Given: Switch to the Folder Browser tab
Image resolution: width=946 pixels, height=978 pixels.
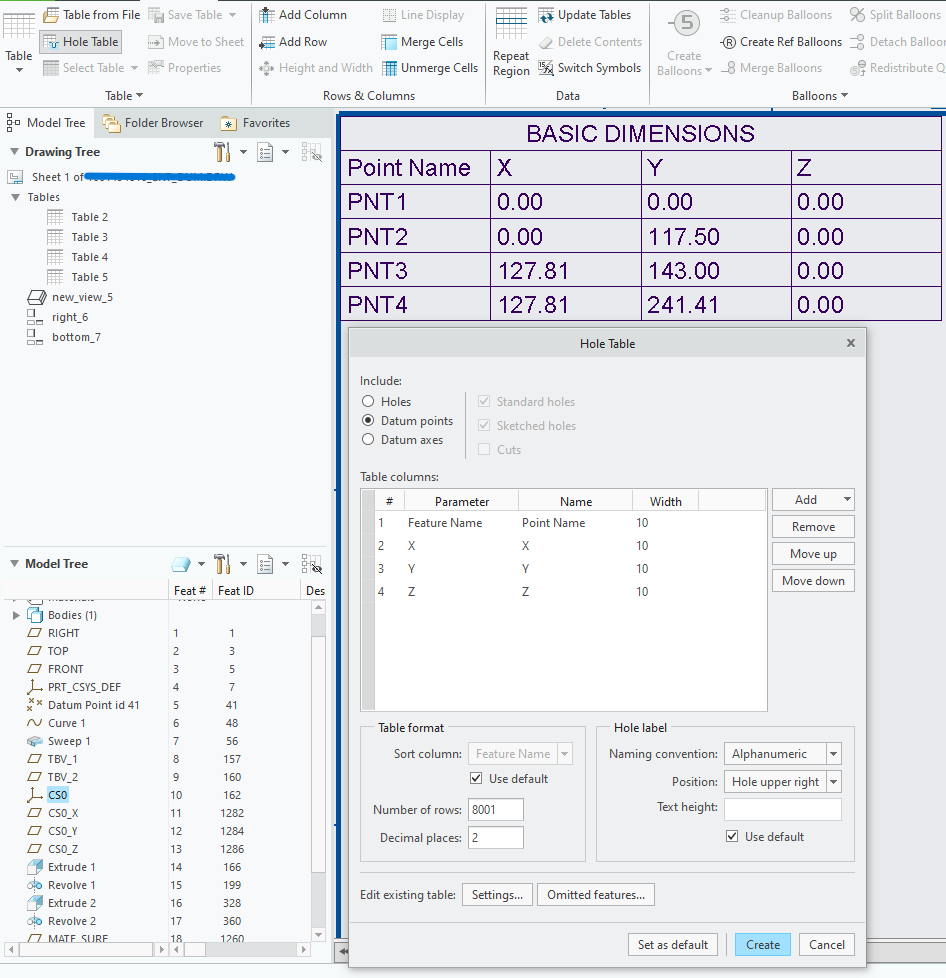Looking at the screenshot, I should click(153, 123).
